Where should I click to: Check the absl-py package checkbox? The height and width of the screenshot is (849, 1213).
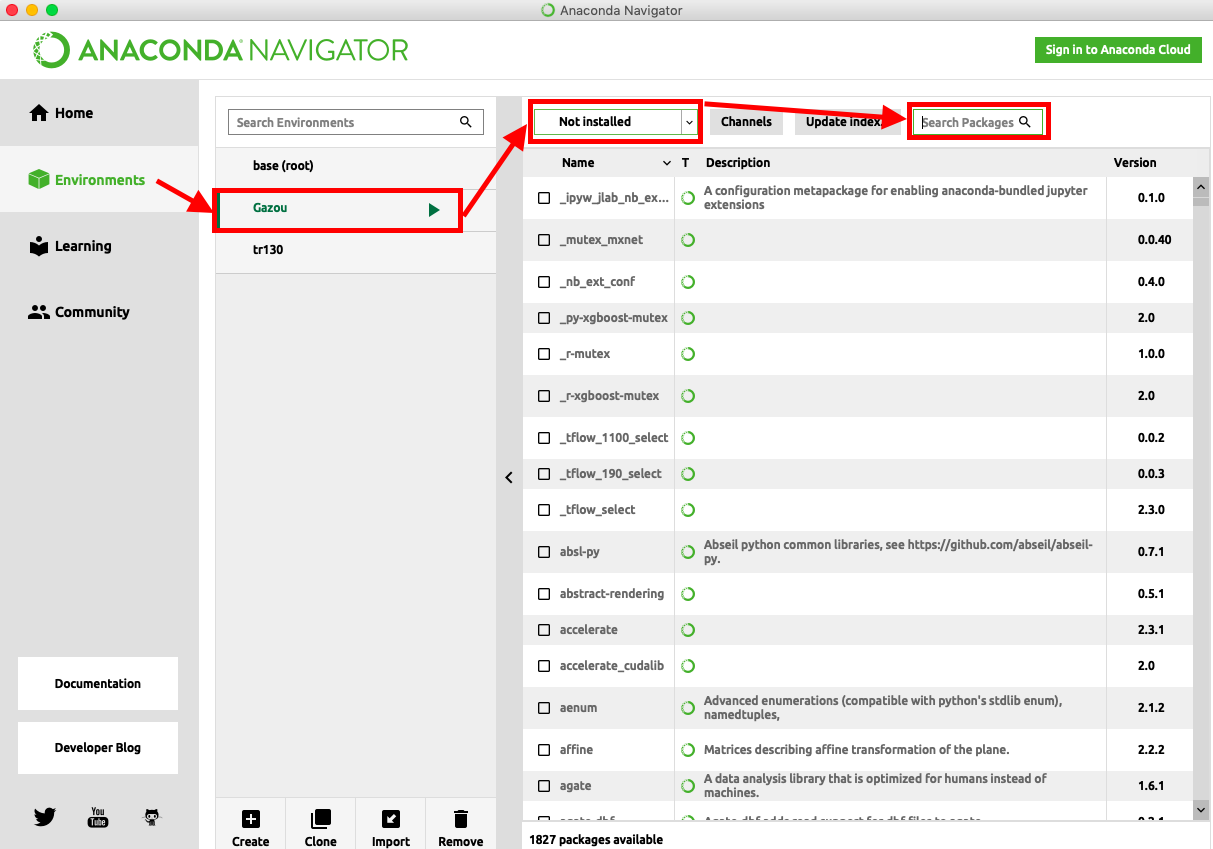[544, 552]
